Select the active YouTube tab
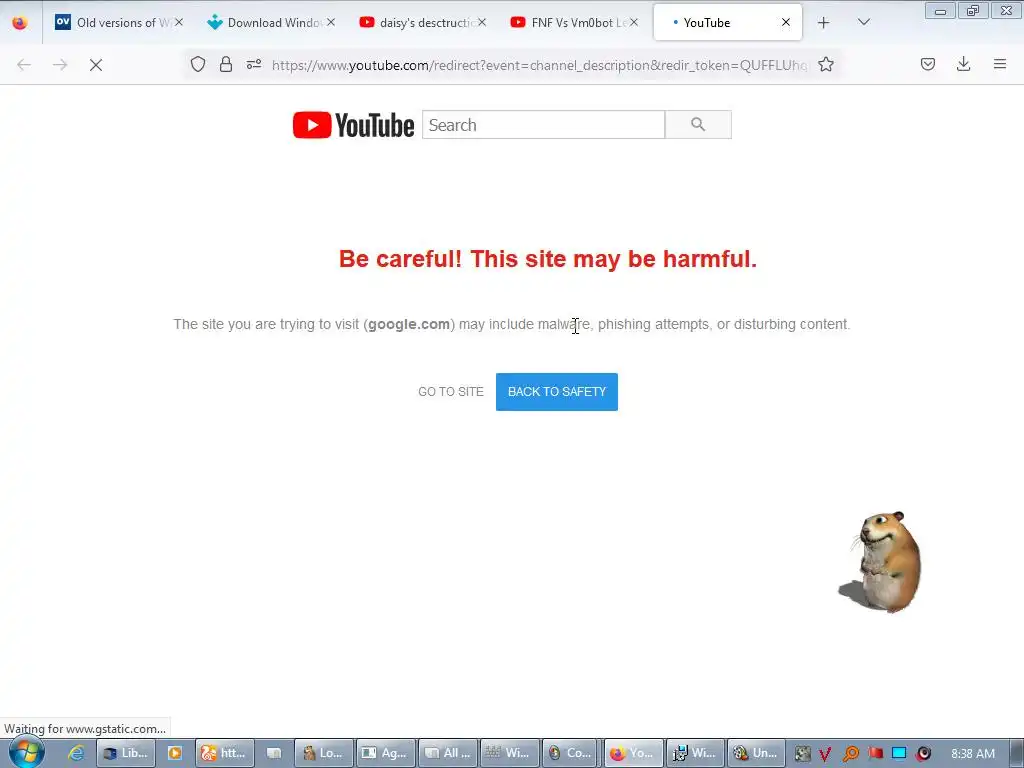 pos(728,23)
